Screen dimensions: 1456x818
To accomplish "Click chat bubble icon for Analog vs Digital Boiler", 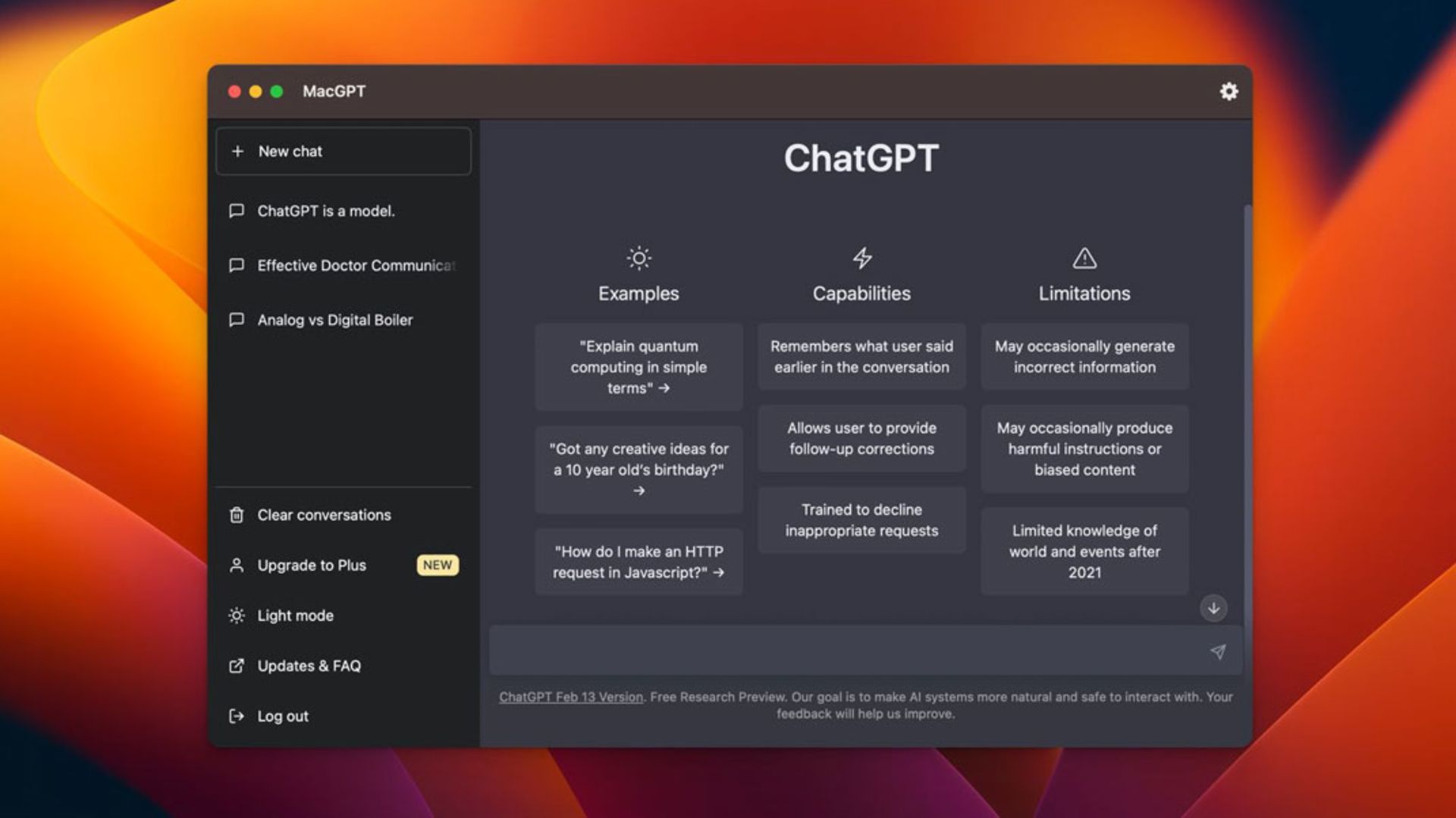I will 237,320.
